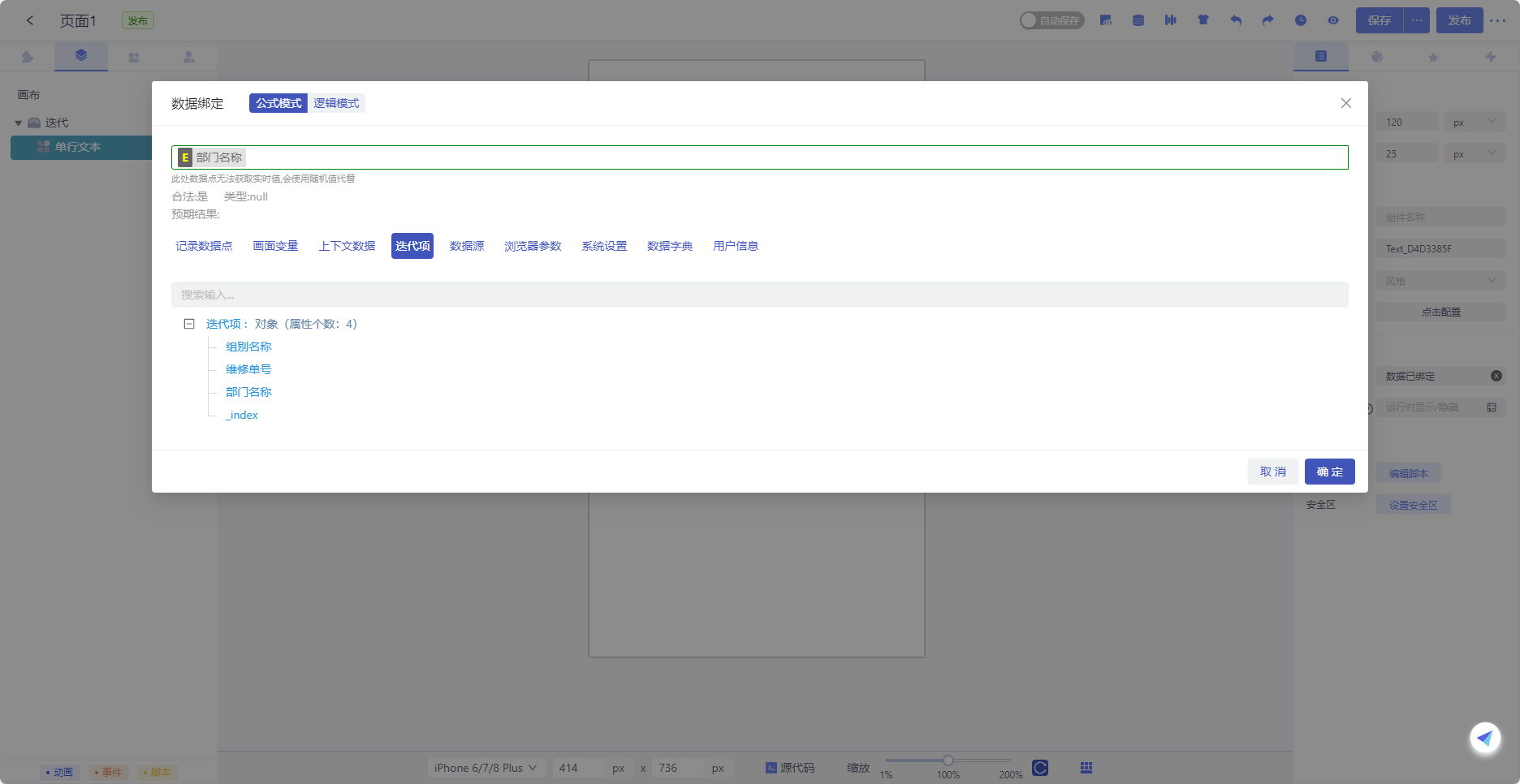
Task: Switch to 公式模式
Action: click(279, 103)
